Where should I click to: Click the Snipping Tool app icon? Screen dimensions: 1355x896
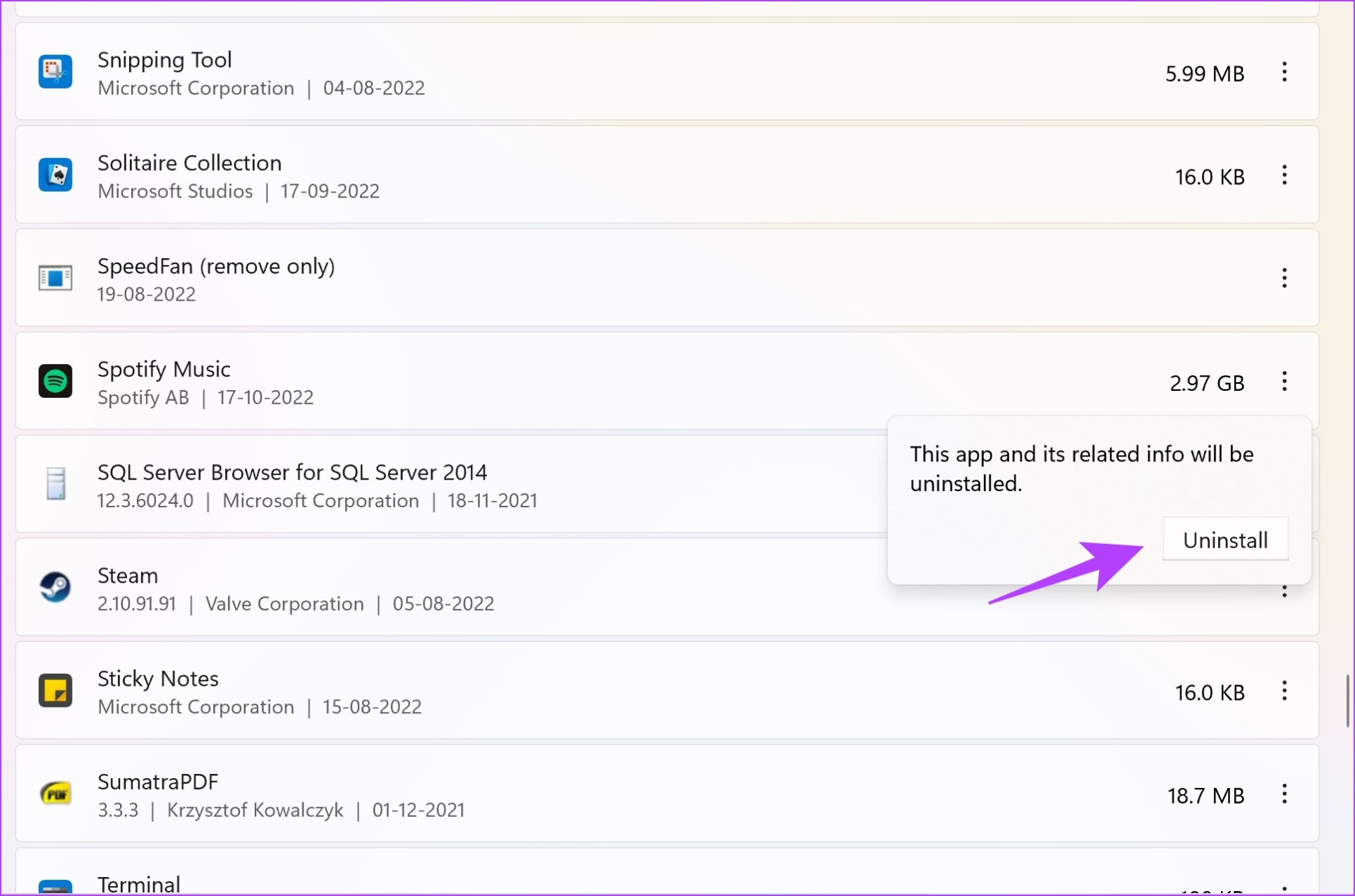coord(55,72)
